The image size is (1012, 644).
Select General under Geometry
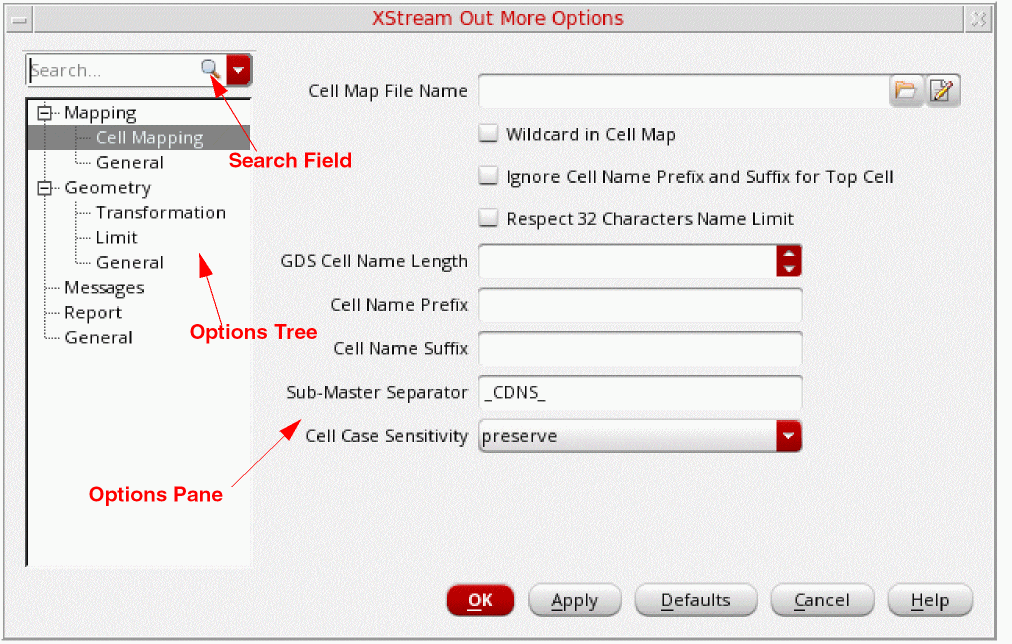coord(130,263)
